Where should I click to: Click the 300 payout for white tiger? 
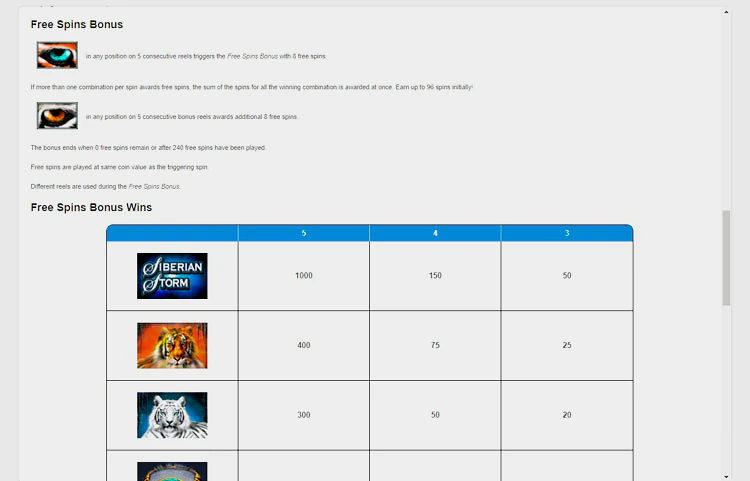pos(304,415)
